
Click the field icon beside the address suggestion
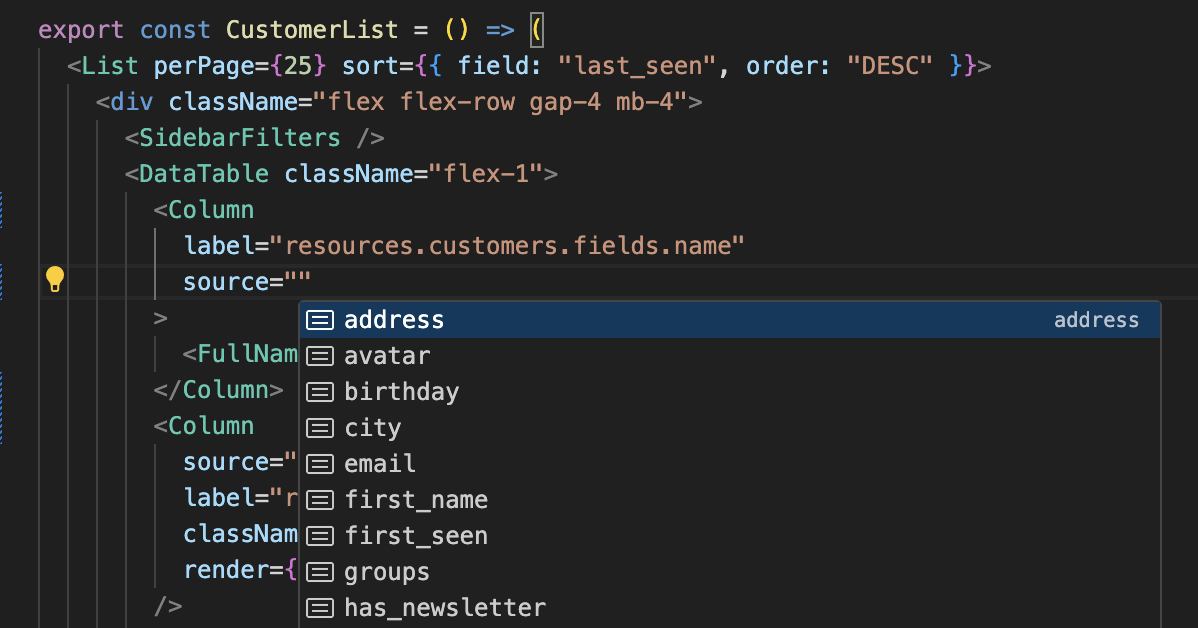click(320, 319)
